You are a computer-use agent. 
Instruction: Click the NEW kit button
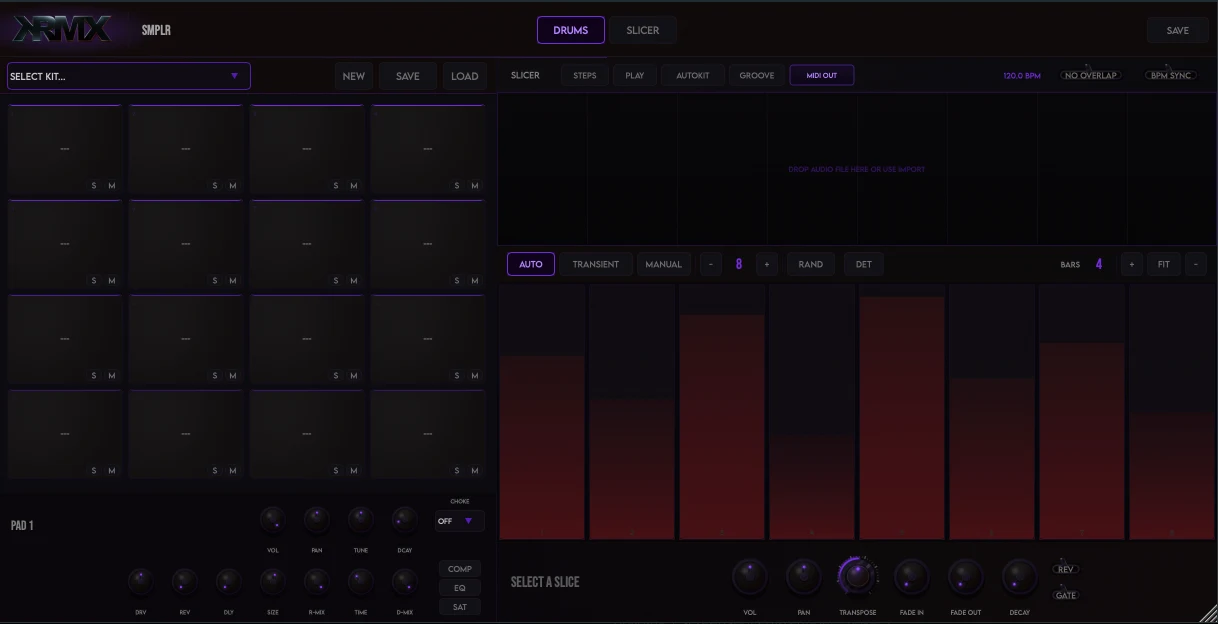click(x=354, y=76)
